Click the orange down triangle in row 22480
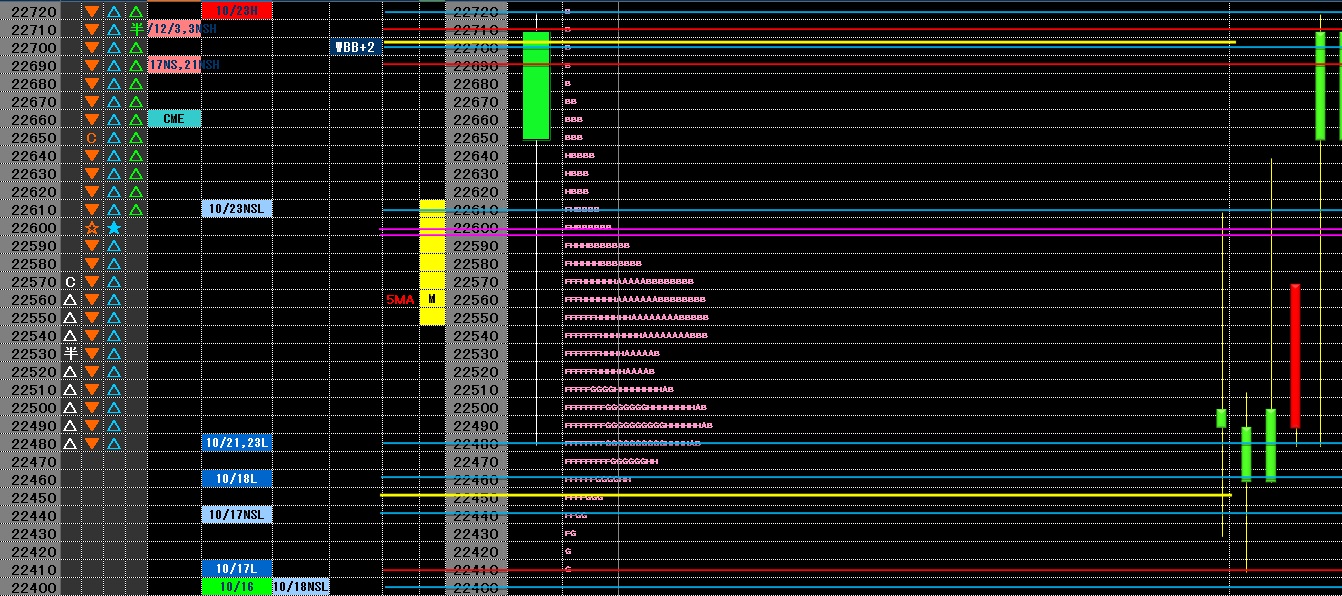Viewport: 1342px width, 596px height. coord(92,443)
